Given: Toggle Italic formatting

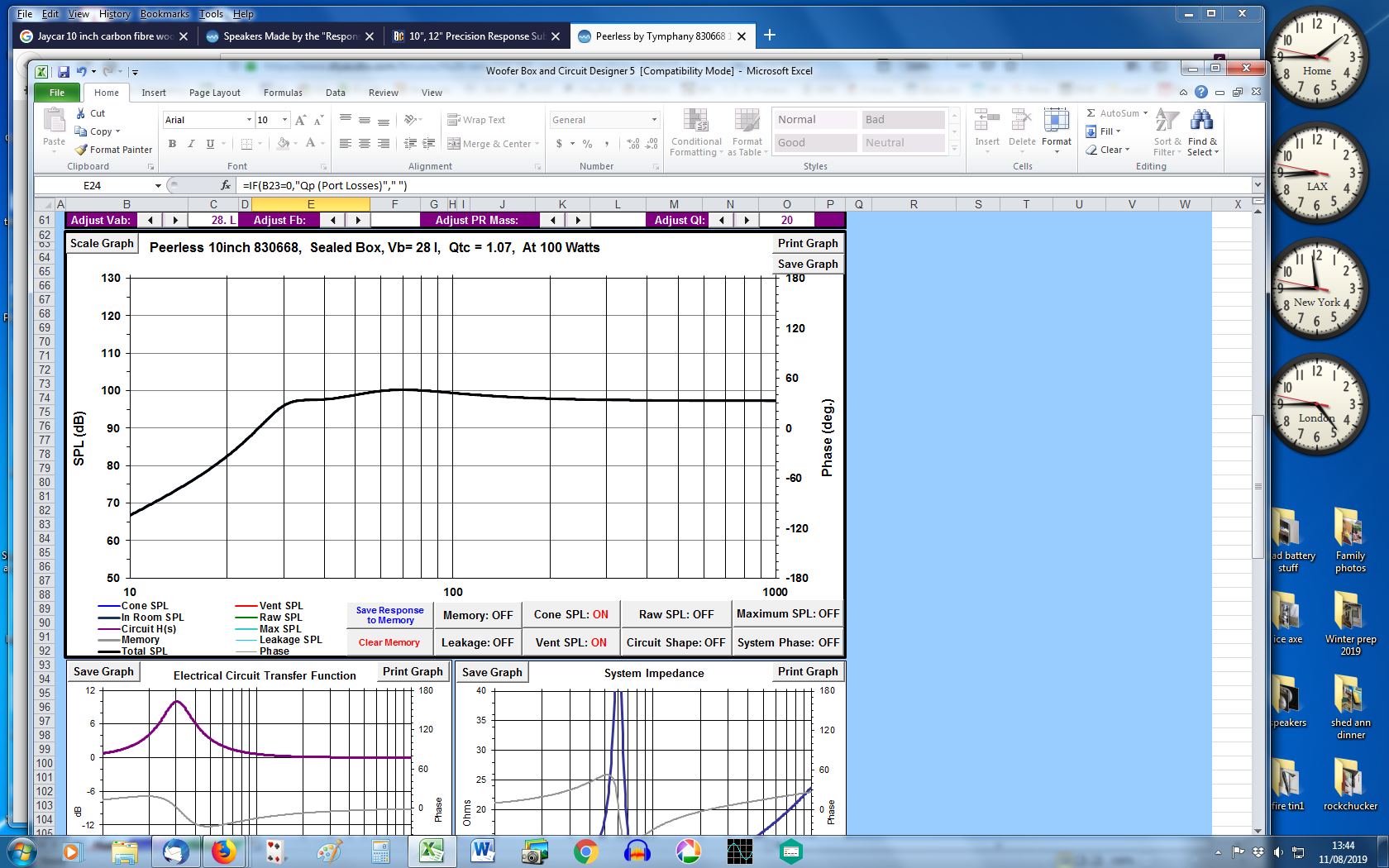Looking at the screenshot, I should tap(191, 143).
